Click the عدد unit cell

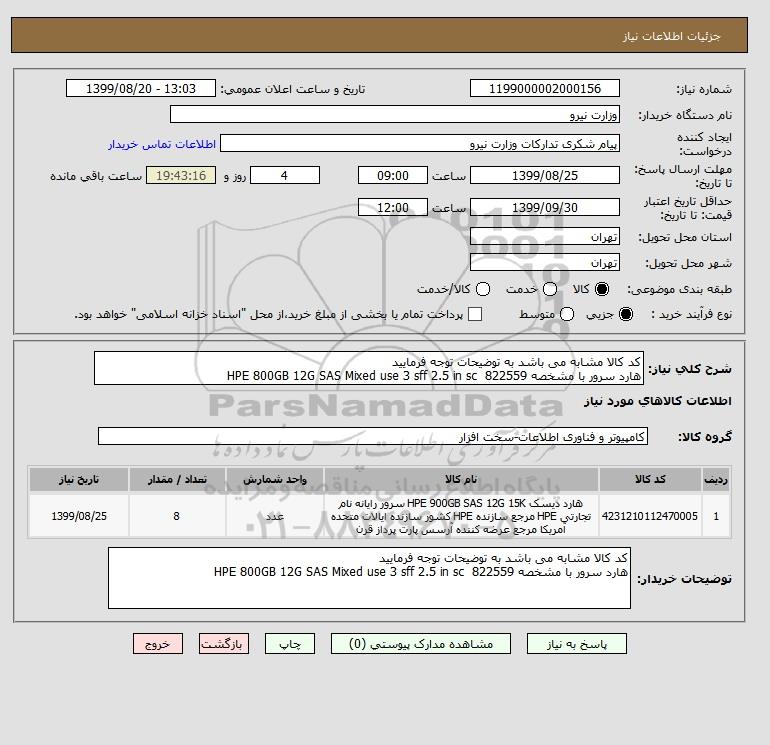[x=275, y=516]
